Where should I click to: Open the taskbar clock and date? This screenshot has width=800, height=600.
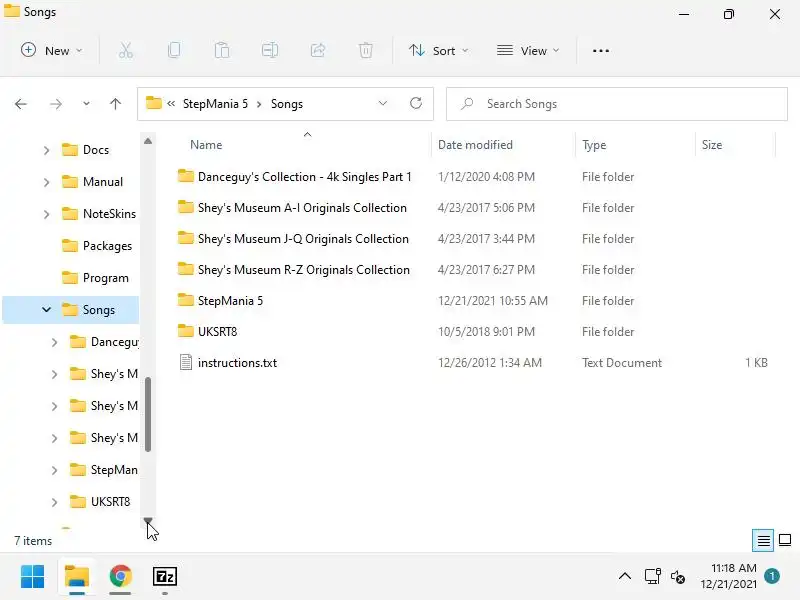tap(729, 576)
